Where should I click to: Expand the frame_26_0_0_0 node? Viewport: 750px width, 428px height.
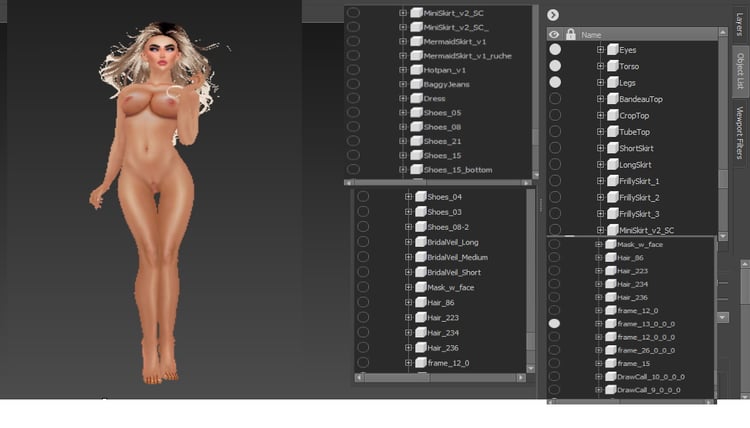tap(598, 350)
